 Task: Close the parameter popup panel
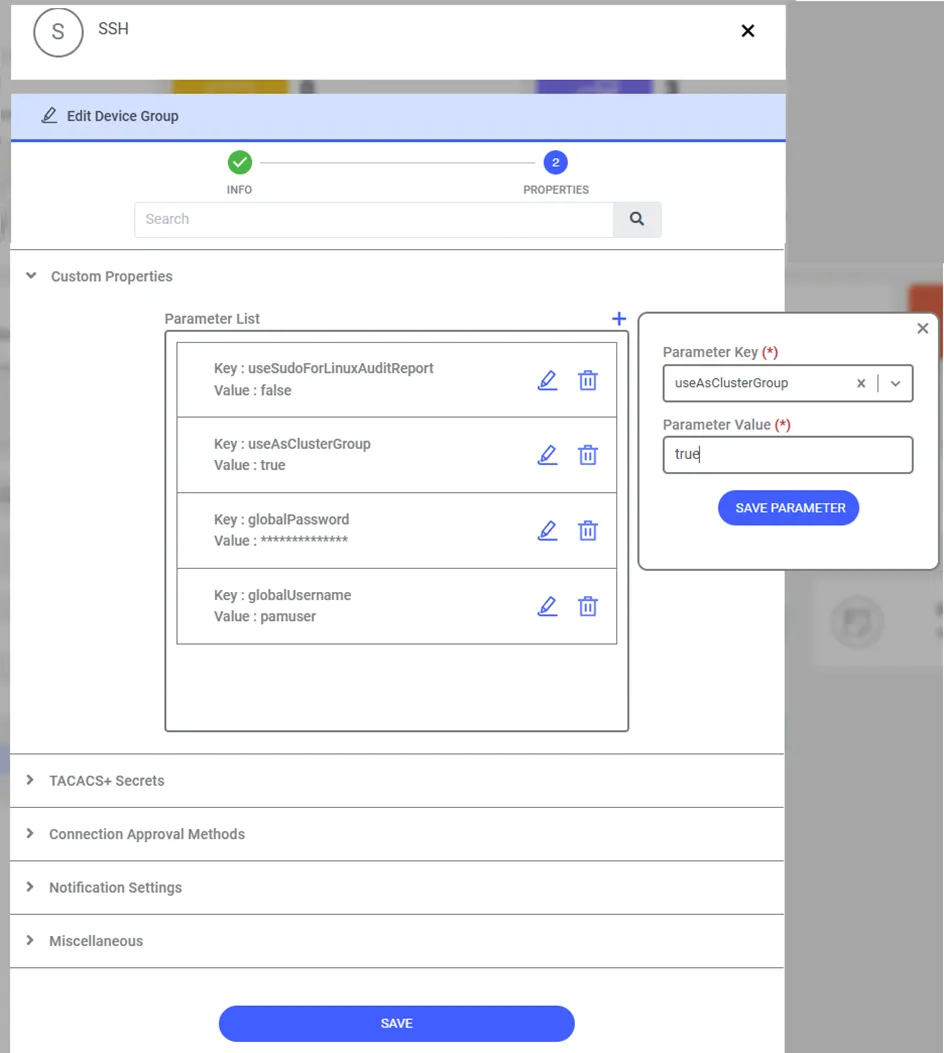[923, 328]
